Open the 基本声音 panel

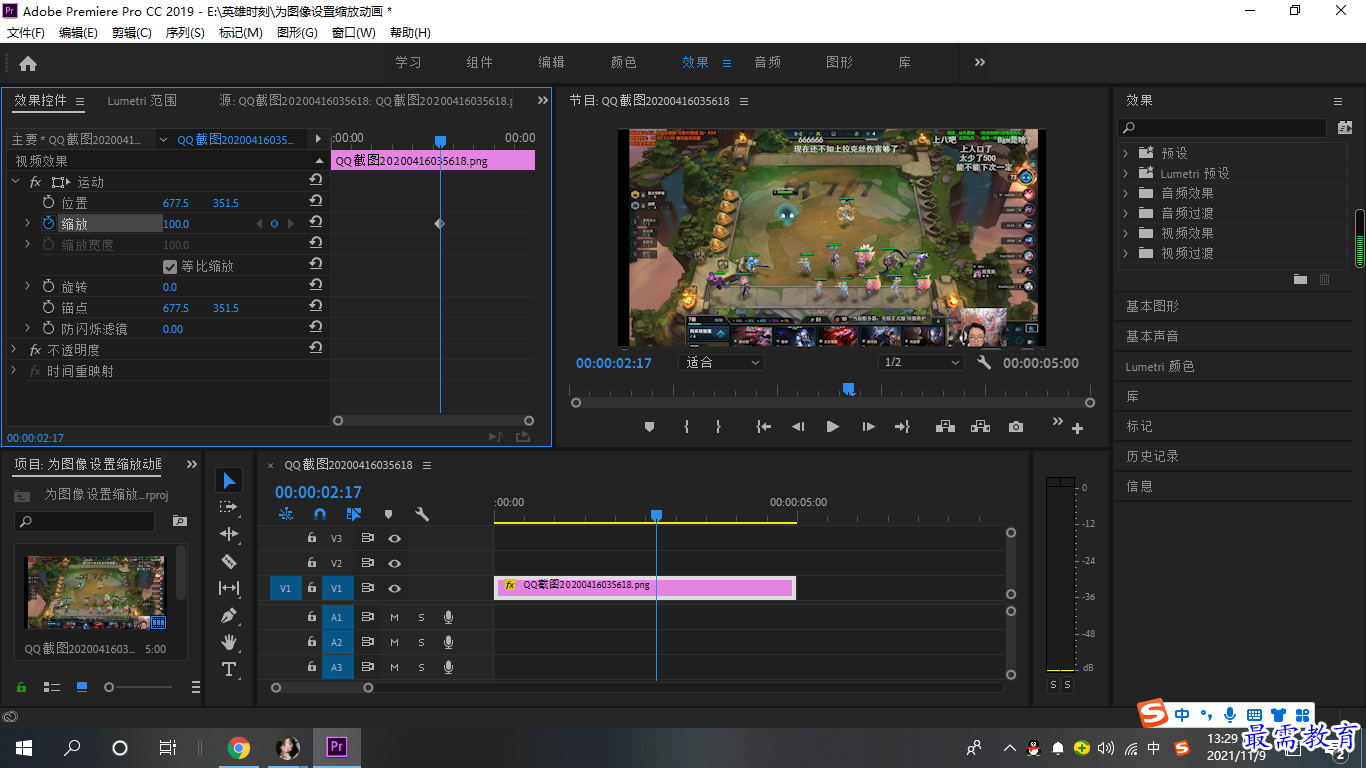1152,336
